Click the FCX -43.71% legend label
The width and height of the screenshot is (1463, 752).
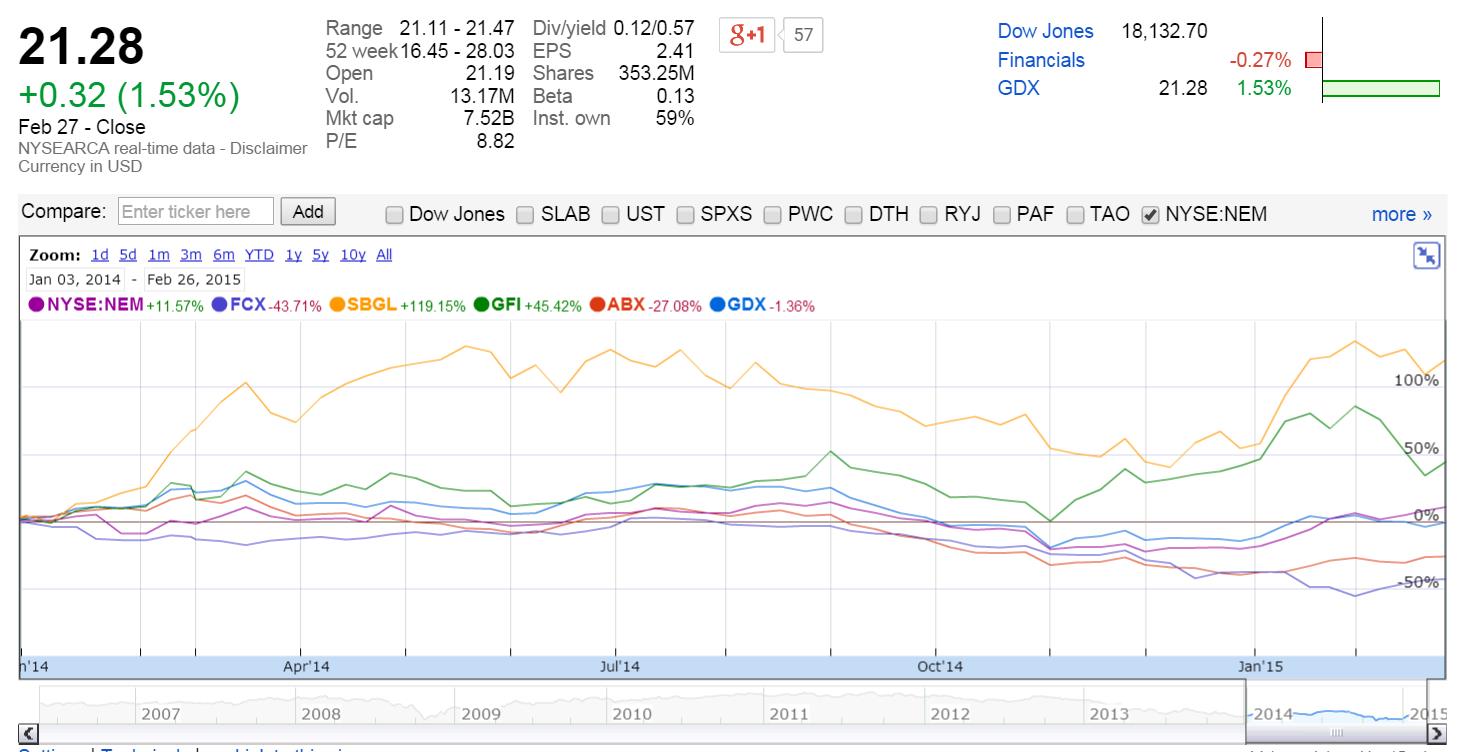coord(275,306)
